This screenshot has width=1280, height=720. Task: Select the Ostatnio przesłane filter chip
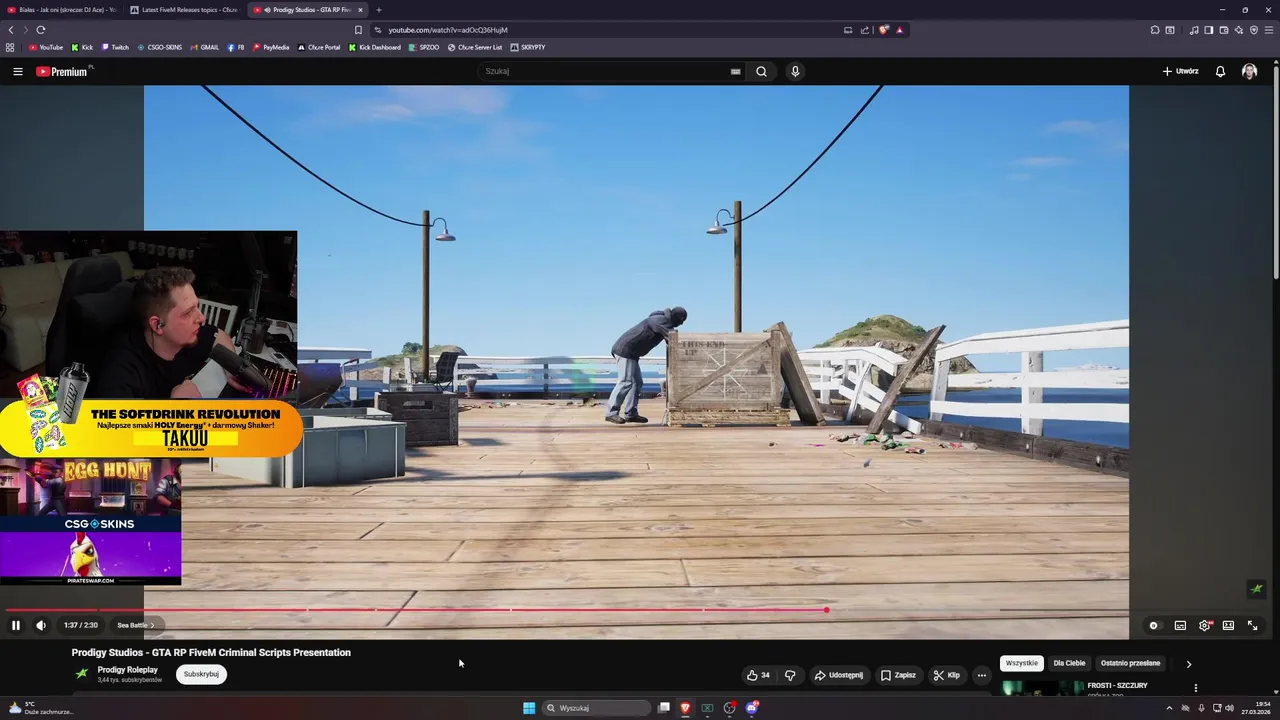[x=1130, y=663]
